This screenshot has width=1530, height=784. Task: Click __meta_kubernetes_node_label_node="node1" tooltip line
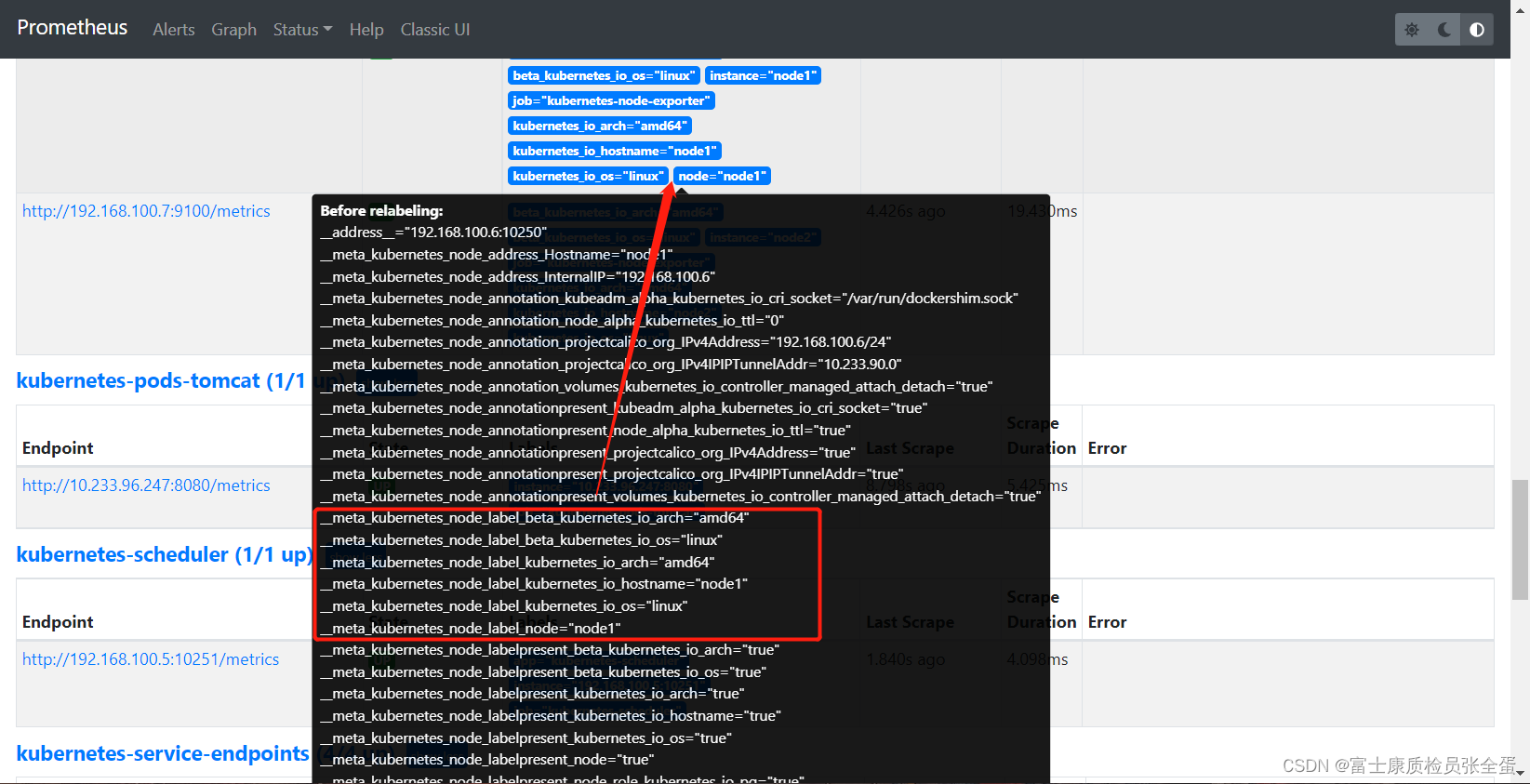[x=471, y=629]
